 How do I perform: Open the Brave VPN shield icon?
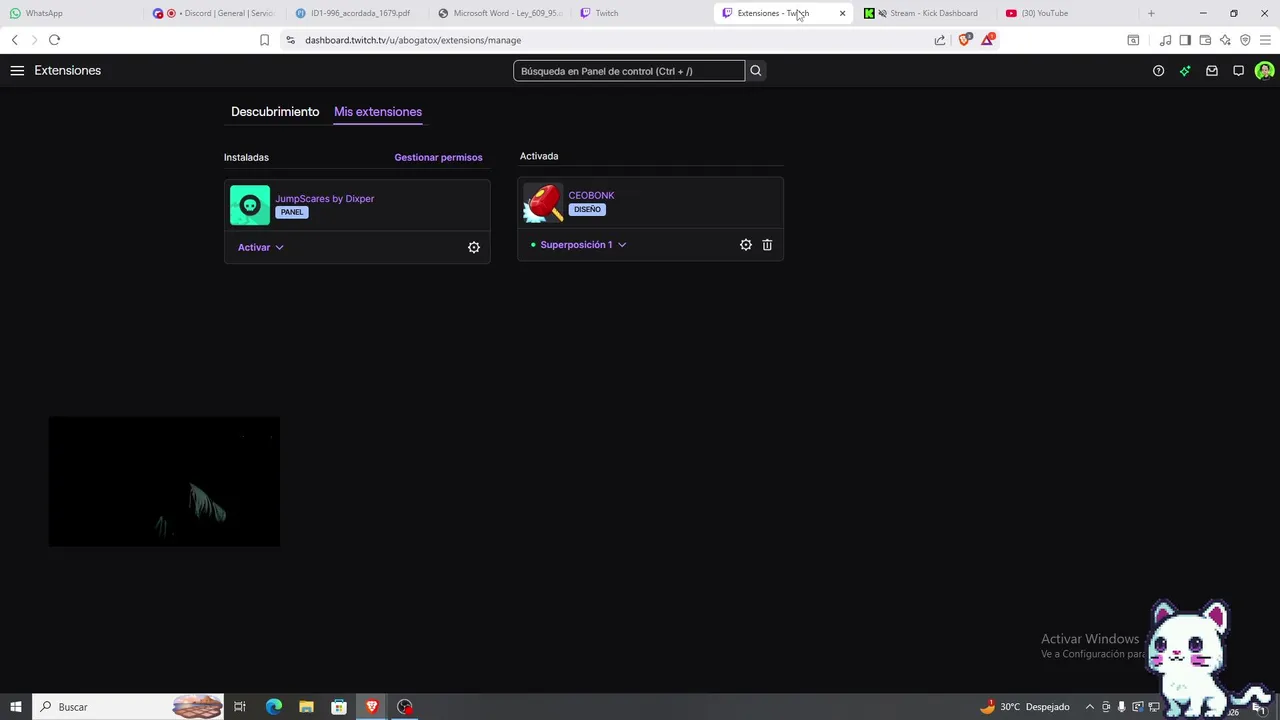tap(1245, 40)
